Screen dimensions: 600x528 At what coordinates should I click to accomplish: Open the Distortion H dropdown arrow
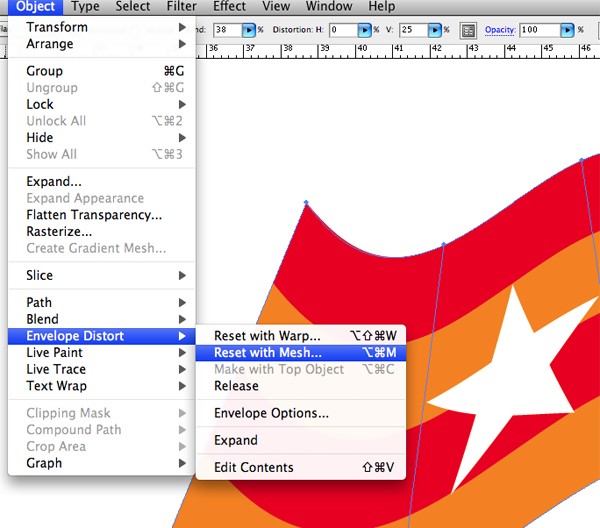365,30
